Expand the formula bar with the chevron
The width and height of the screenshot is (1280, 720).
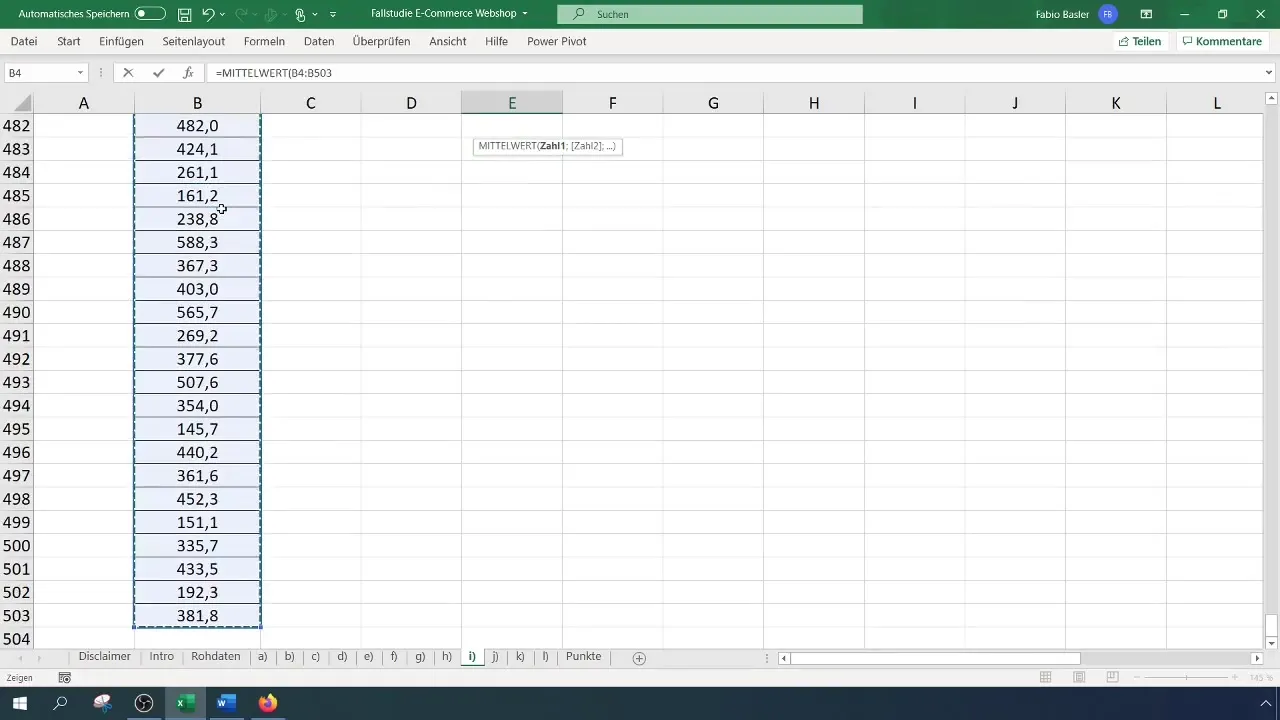coord(1270,73)
